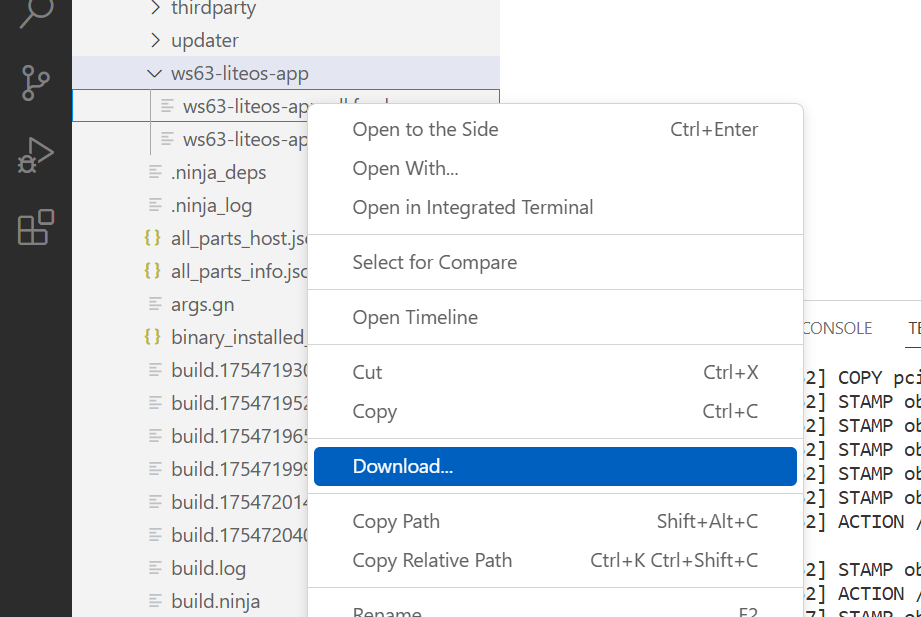The height and width of the screenshot is (617, 921).
Task: Switch to the CONSOLE tab
Action: click(x=836, y=328)
